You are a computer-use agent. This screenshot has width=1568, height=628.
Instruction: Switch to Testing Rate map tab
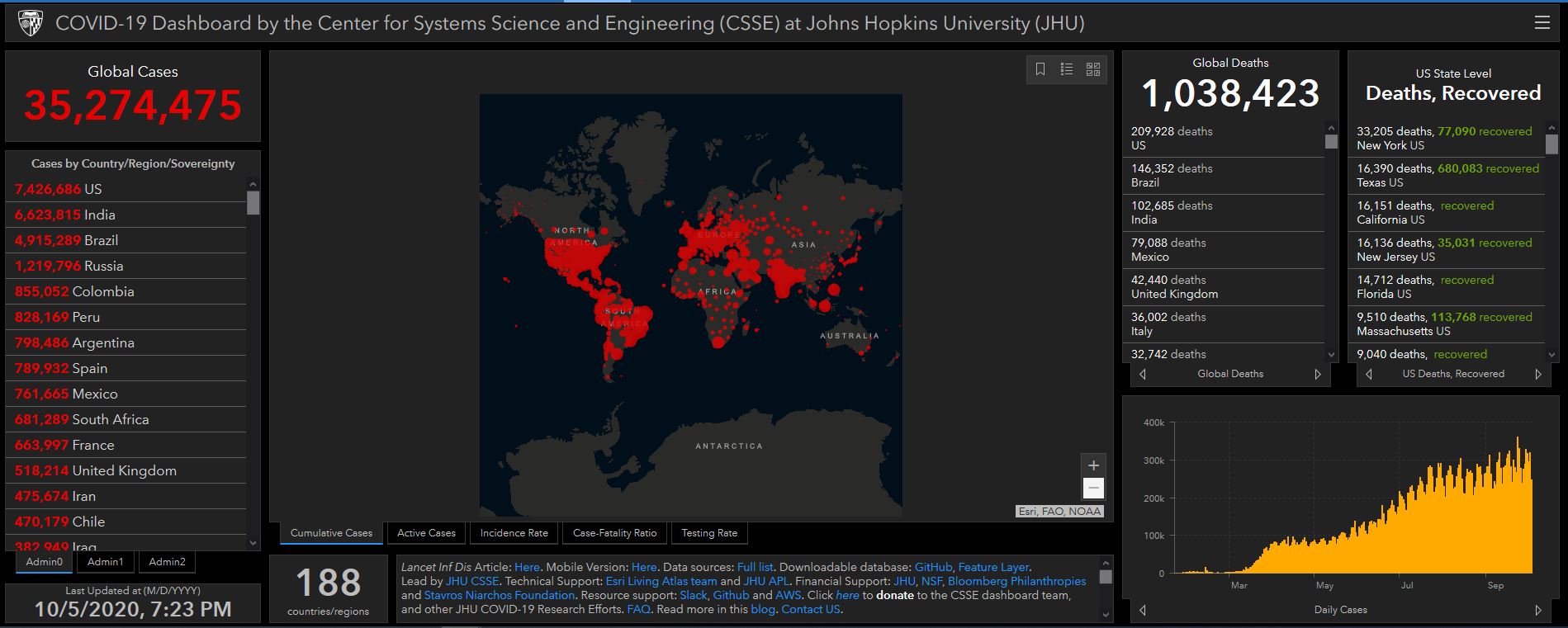click(709, 533)
